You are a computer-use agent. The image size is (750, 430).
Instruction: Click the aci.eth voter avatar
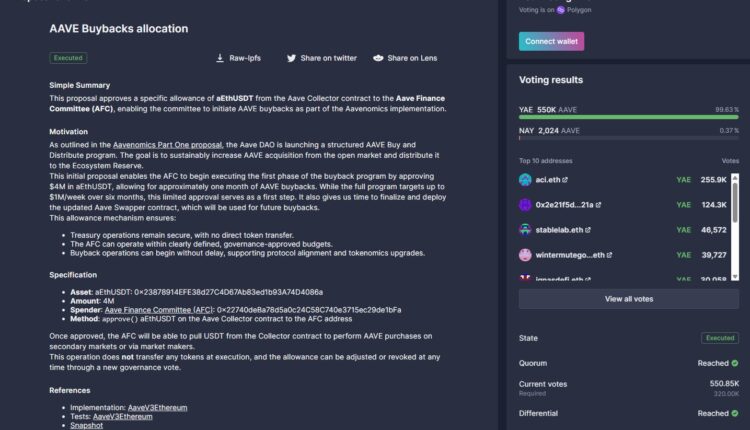(525, 179)
